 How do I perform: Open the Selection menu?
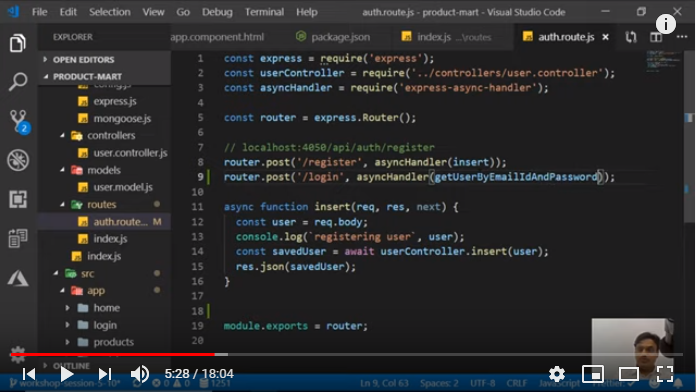click(110, 12)
